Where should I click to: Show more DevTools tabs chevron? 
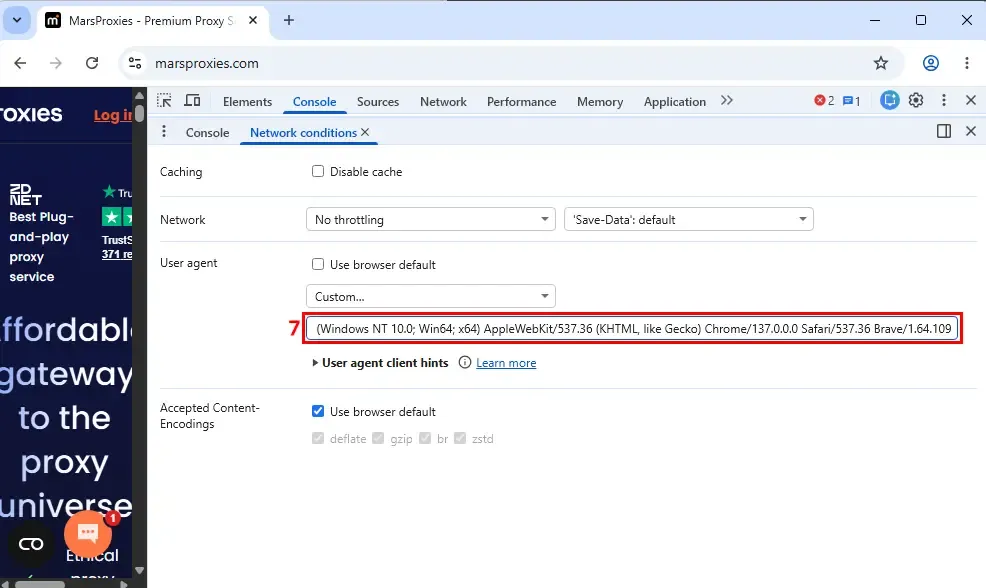(727, 101)
